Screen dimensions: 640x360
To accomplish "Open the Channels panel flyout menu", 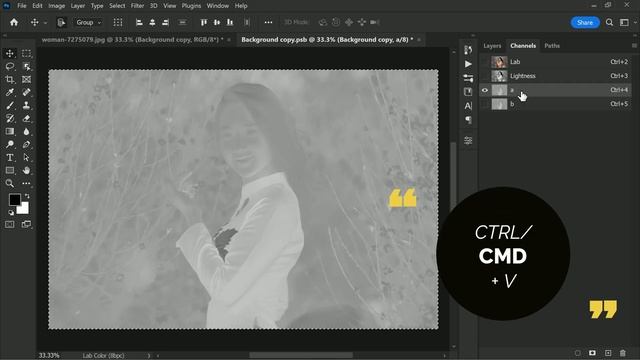I will point(634,46).
